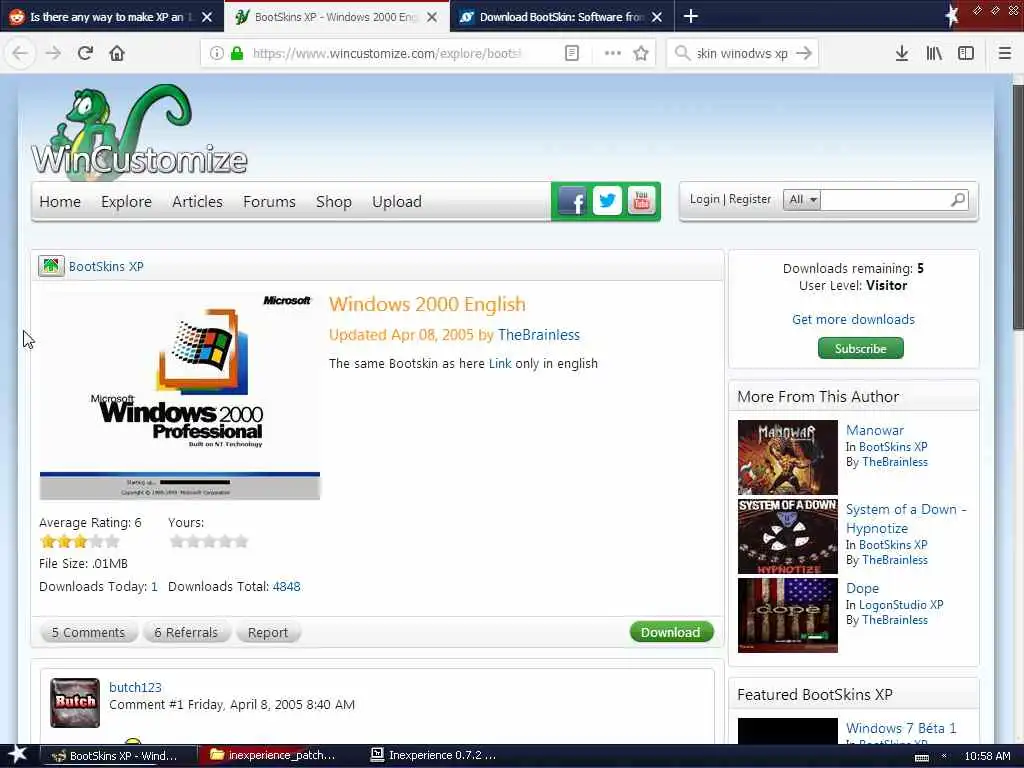Expand the 'All' search category dropdown
1024x768 pixels.
pyautogui.click(x=802, y=200)
